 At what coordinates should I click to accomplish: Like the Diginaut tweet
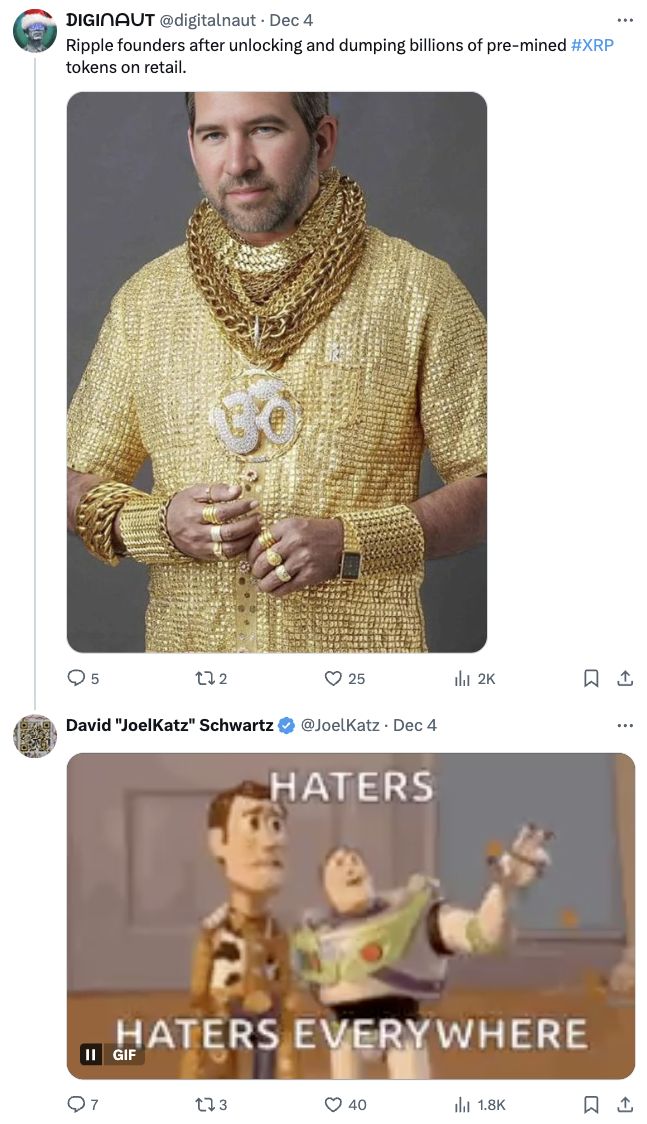point(333,678)
